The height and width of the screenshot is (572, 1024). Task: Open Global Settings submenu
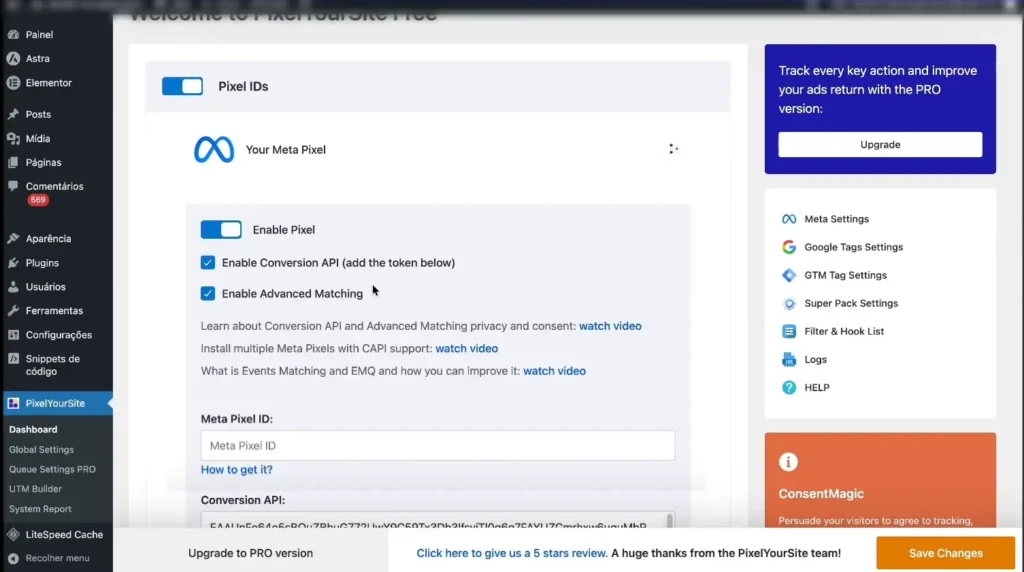click(41, 449)
